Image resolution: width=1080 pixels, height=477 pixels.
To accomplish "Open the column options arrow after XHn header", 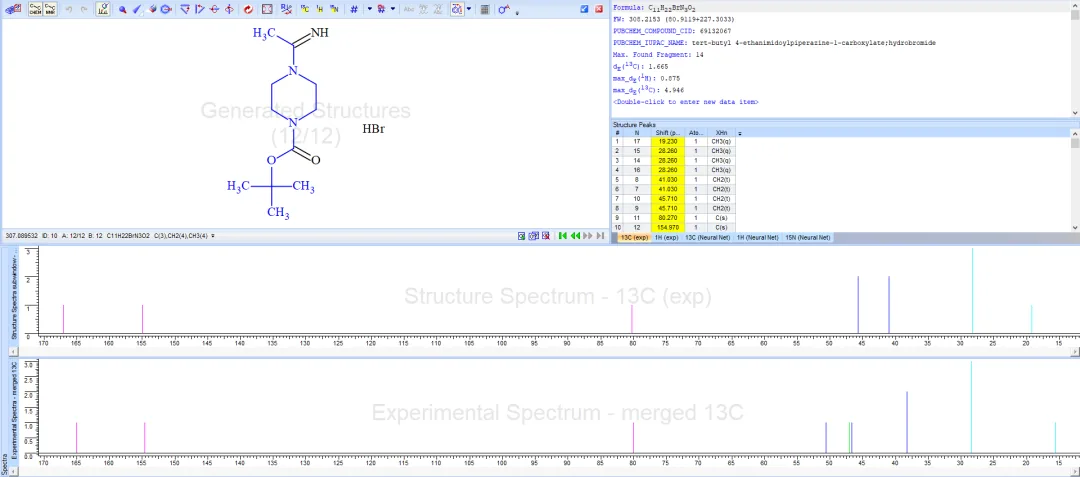I will tap(740, 134).
